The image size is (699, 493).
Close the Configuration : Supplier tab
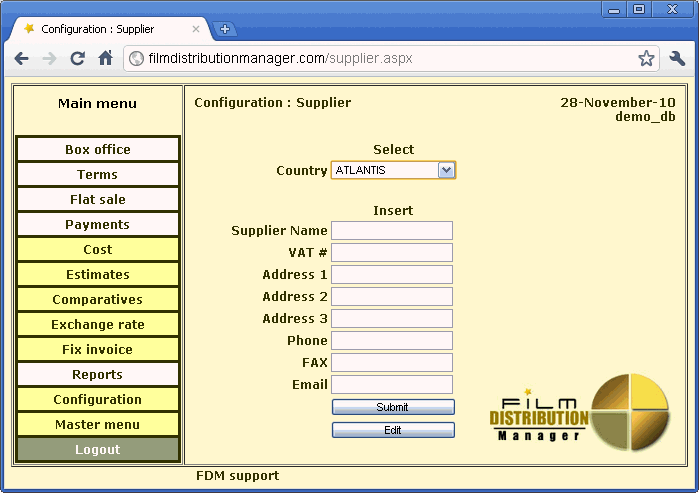(x=196, y=29)
